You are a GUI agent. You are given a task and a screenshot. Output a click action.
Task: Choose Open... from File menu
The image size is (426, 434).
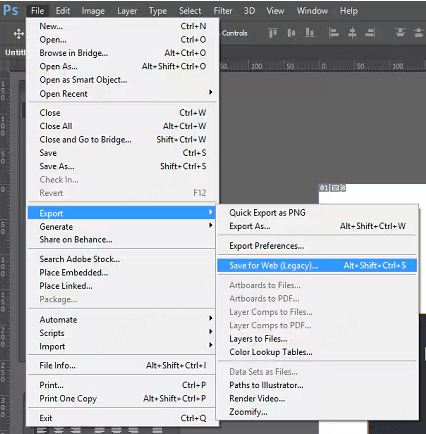click(122, 39)
